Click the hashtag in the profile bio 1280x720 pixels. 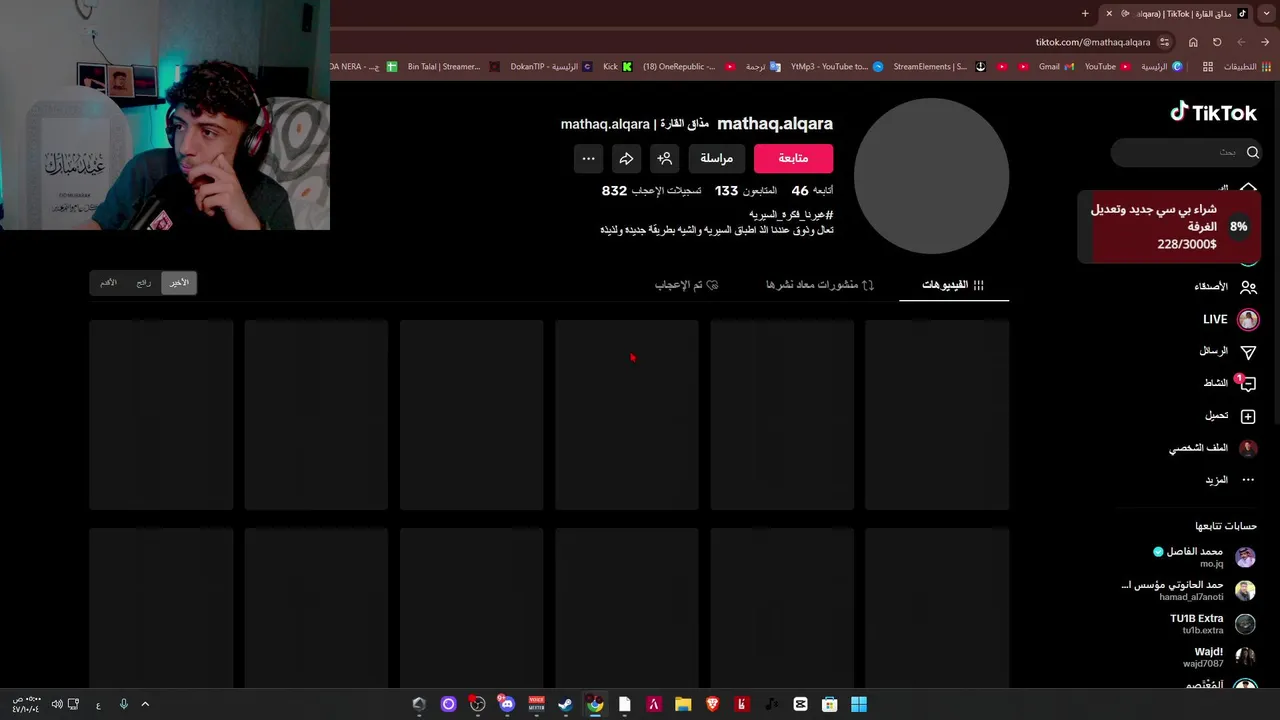pos(791,215)
